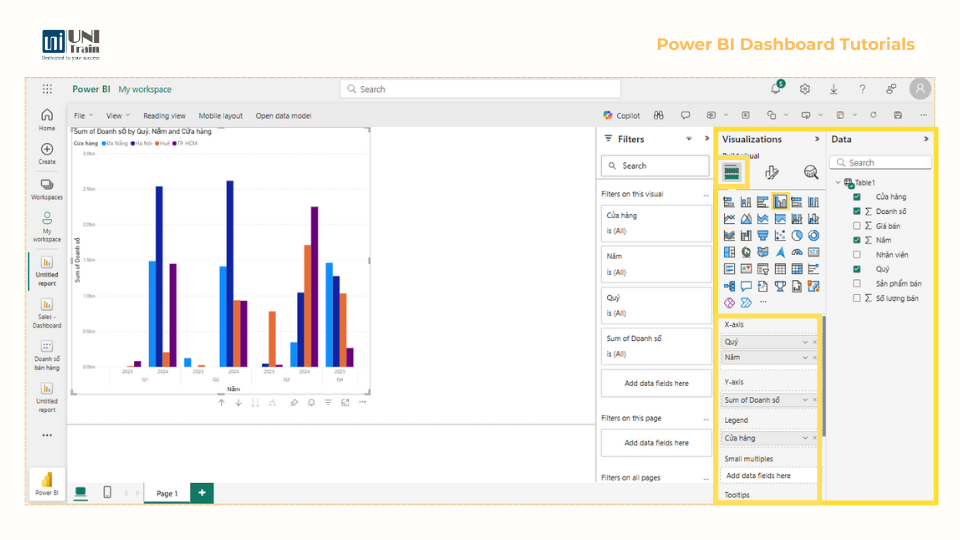The height and width of the screenshot is (540, 960).
Task: Save the report with disk icon
Action: point(898,115)
